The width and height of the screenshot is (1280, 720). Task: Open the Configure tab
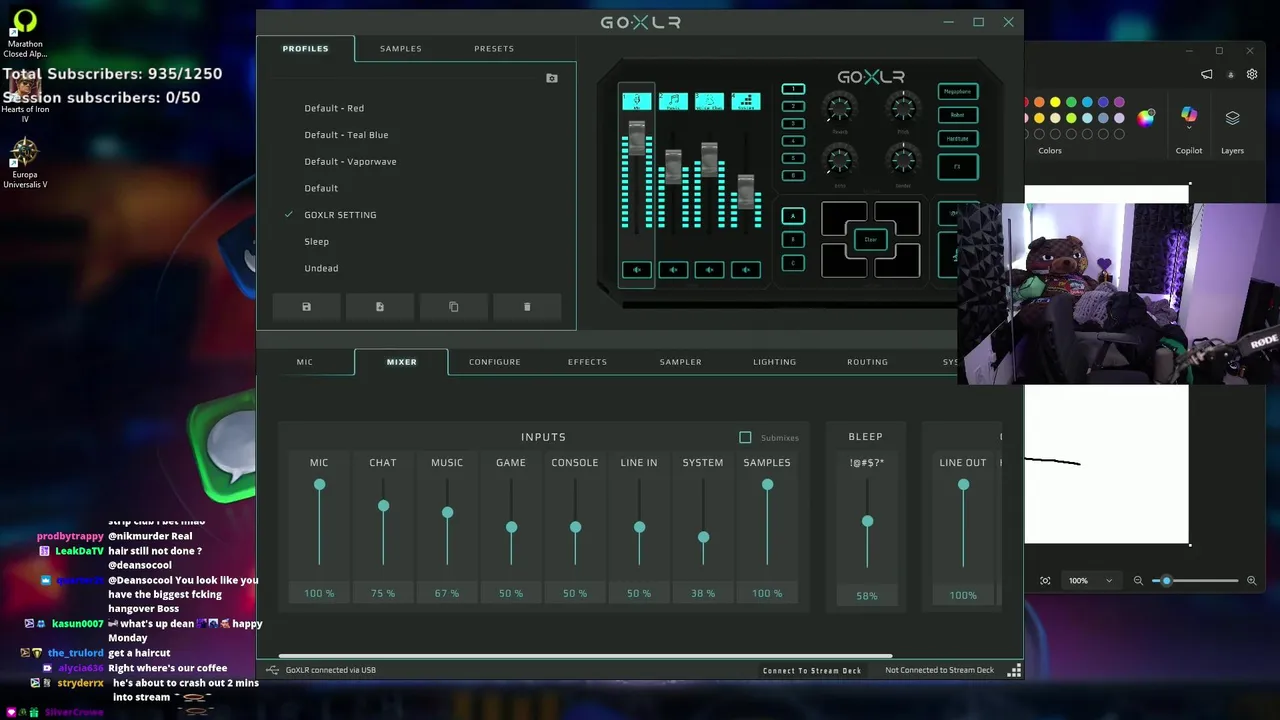point(495,362)
